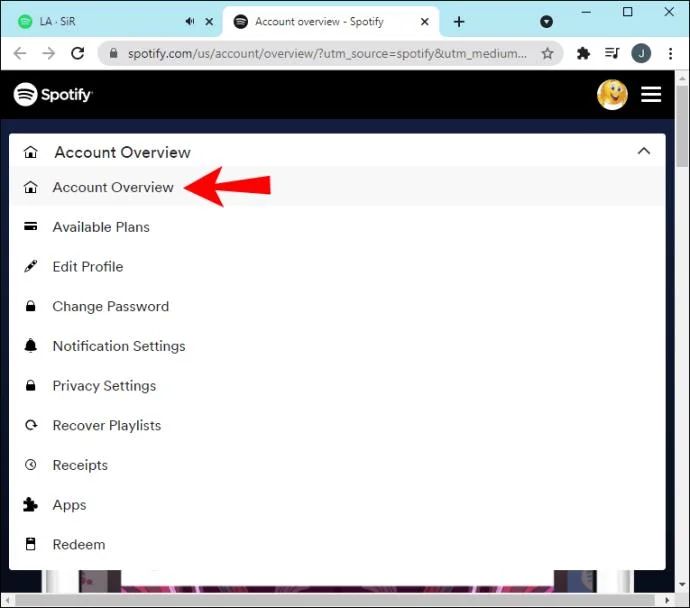Image resolution: width=690 pixels, height=608 pixels.
Task: Open the Extensions puzzle icon
Action: pos(583,53)
